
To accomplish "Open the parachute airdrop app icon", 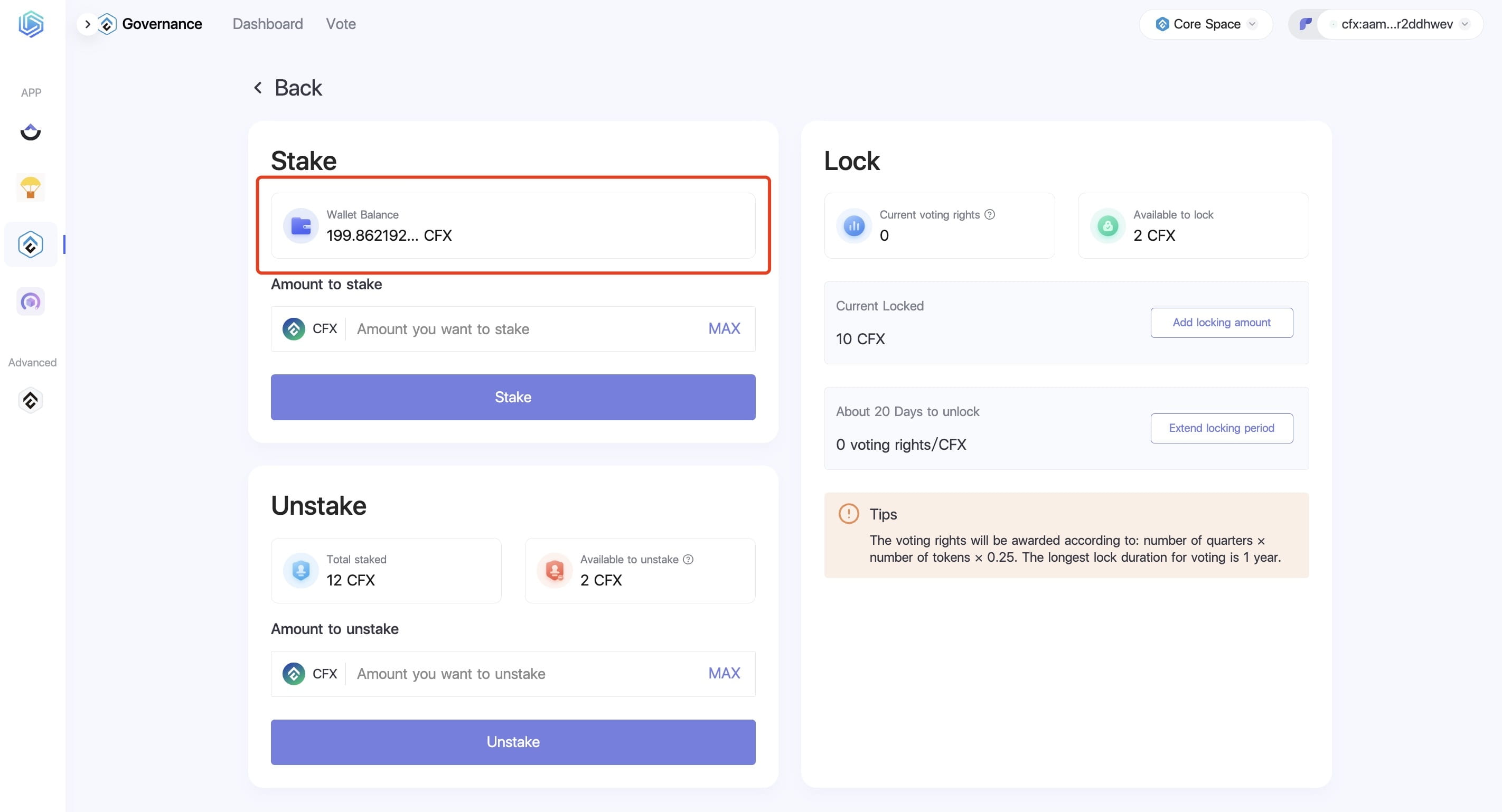I will [x=31, y=188].
